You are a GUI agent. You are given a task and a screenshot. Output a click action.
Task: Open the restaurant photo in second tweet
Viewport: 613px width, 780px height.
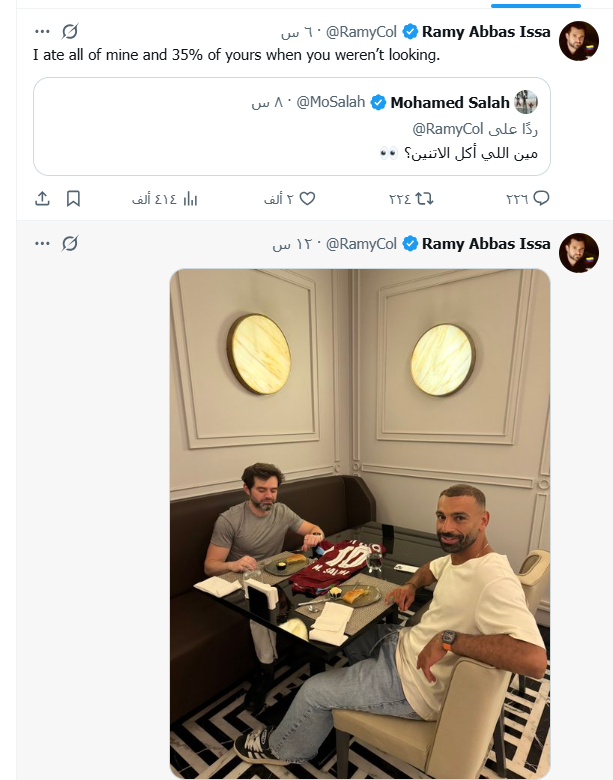pyautogui.click(x=360, y=523)
